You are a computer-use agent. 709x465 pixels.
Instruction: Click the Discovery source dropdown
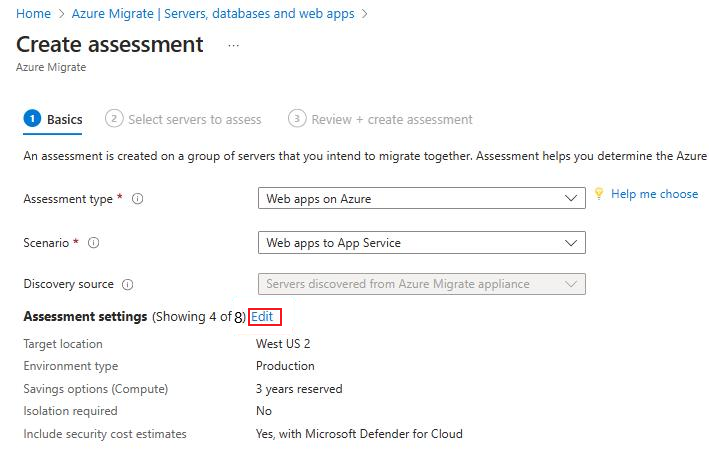pyautogui.click(x=421, y=284)
